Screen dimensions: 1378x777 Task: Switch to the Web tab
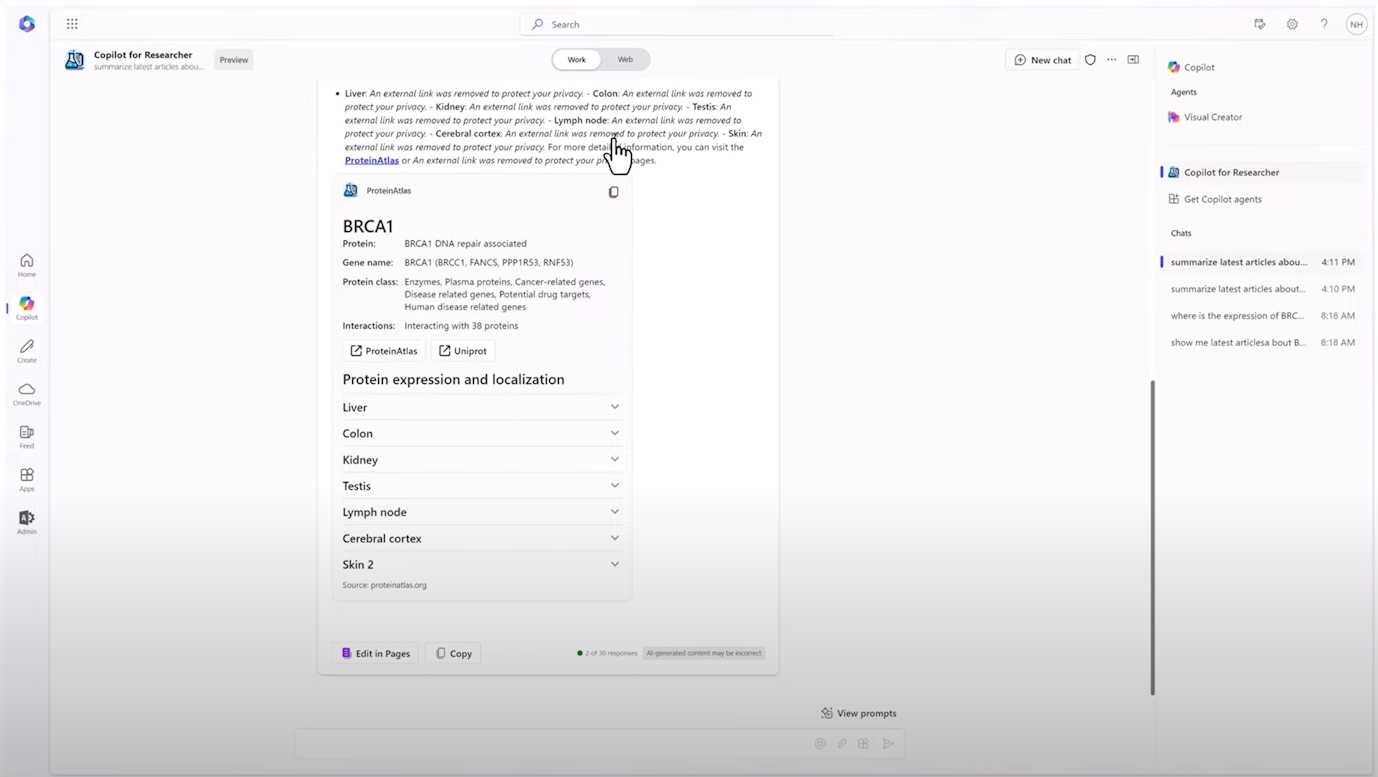pos(625,60)
